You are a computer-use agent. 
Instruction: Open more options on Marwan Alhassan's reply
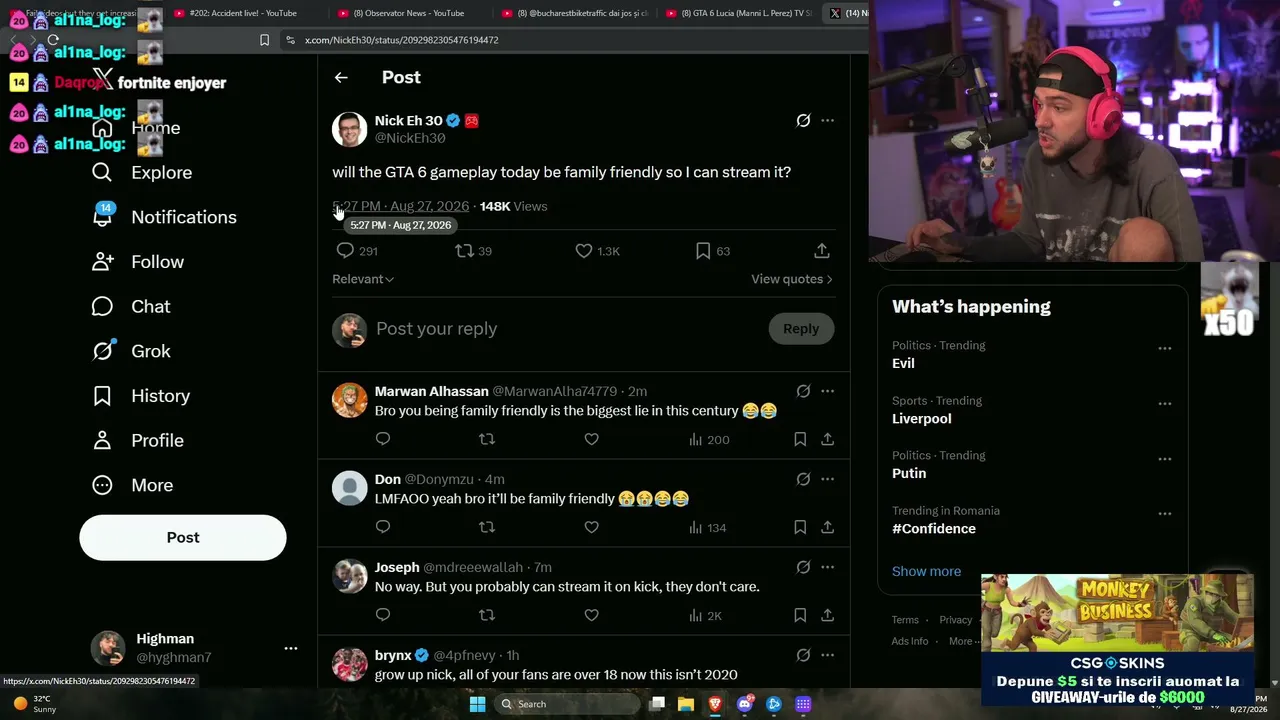827,391
